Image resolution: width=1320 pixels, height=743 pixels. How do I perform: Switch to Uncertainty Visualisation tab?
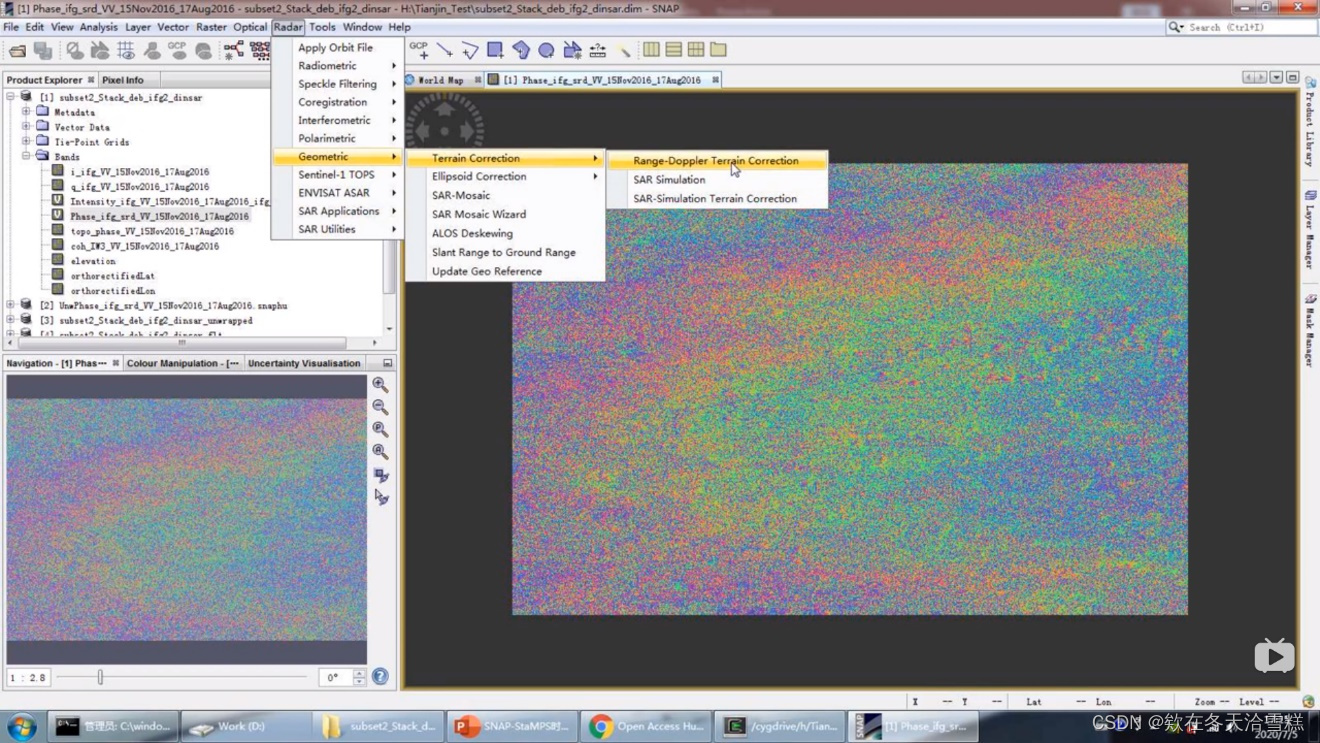[304, 363]
